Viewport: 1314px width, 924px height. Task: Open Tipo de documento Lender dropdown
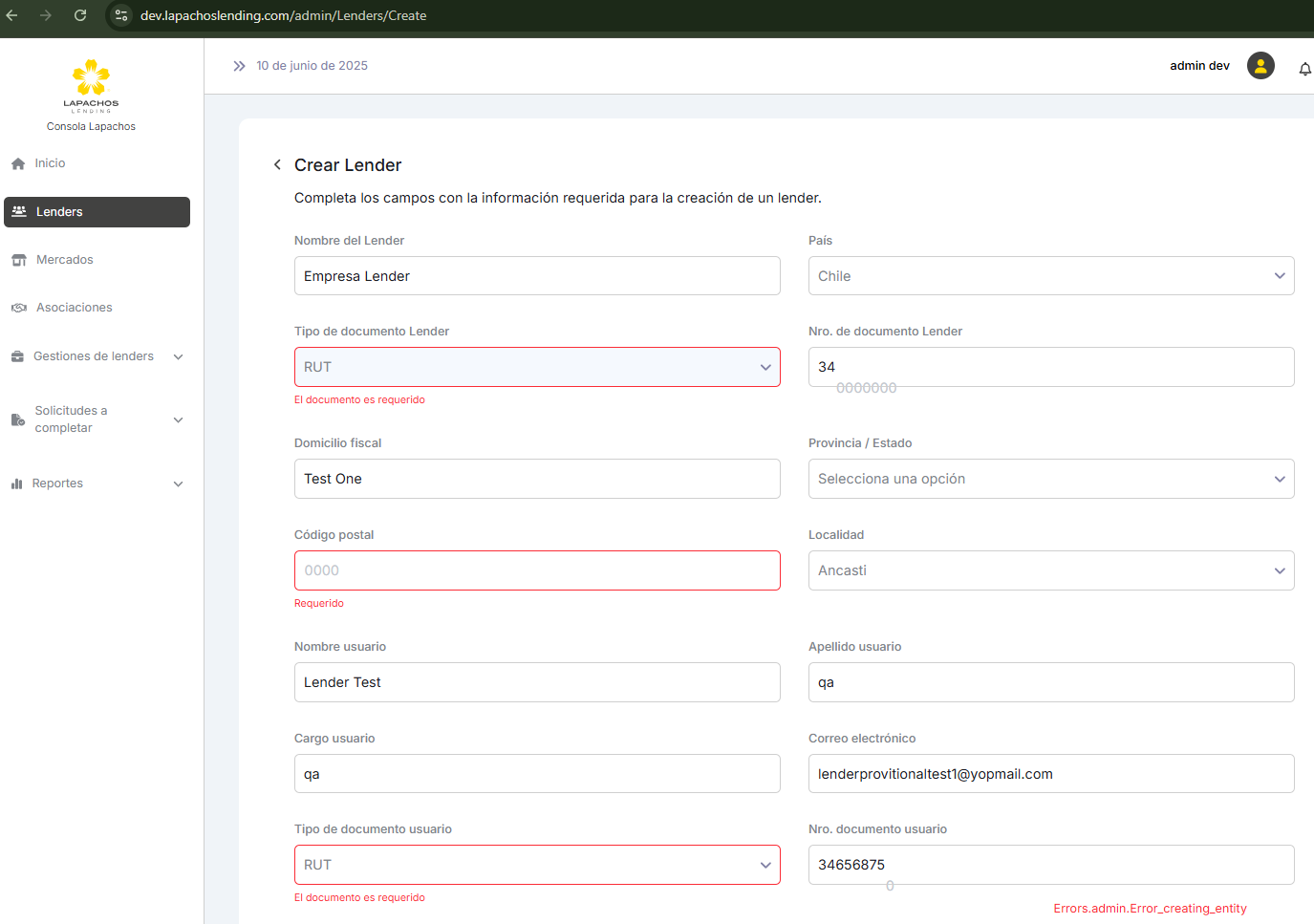[x=536, y=367]
